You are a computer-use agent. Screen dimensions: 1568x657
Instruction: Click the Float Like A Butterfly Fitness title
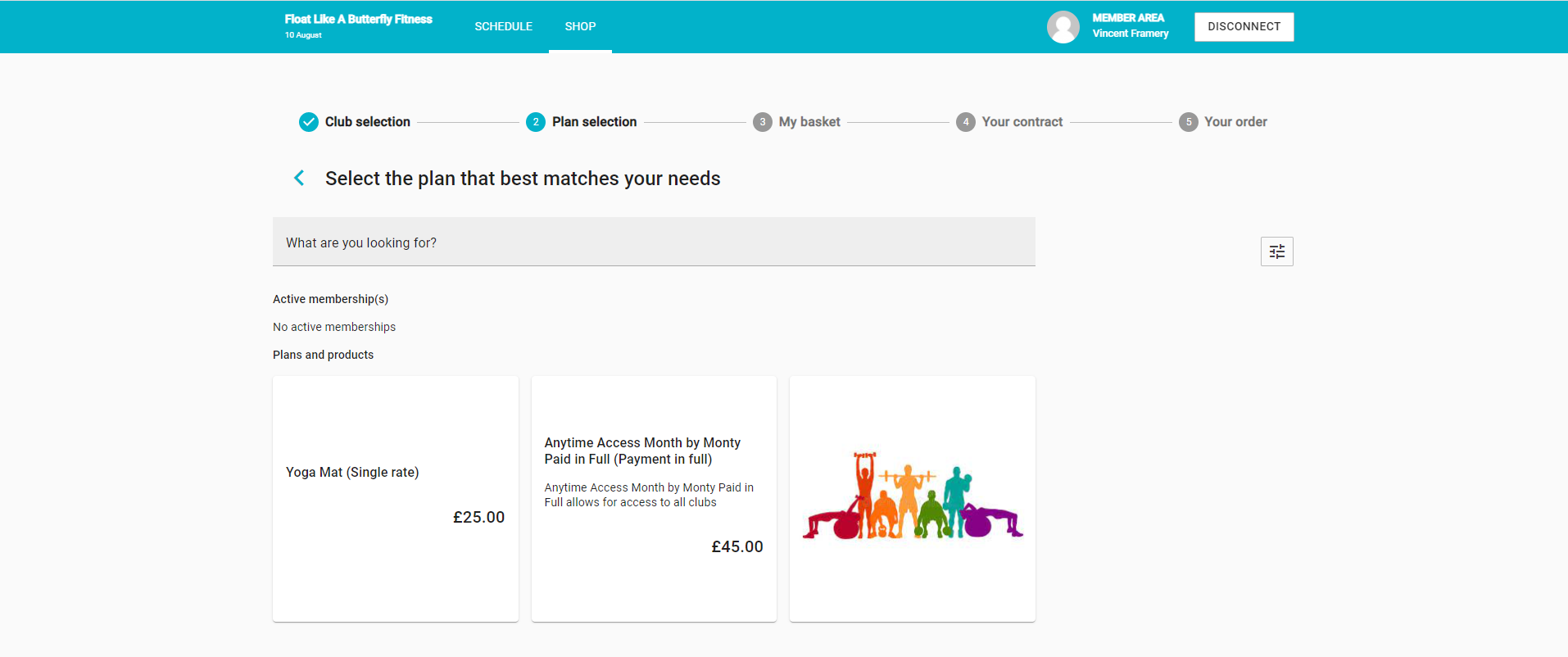[x=358, y=19]
